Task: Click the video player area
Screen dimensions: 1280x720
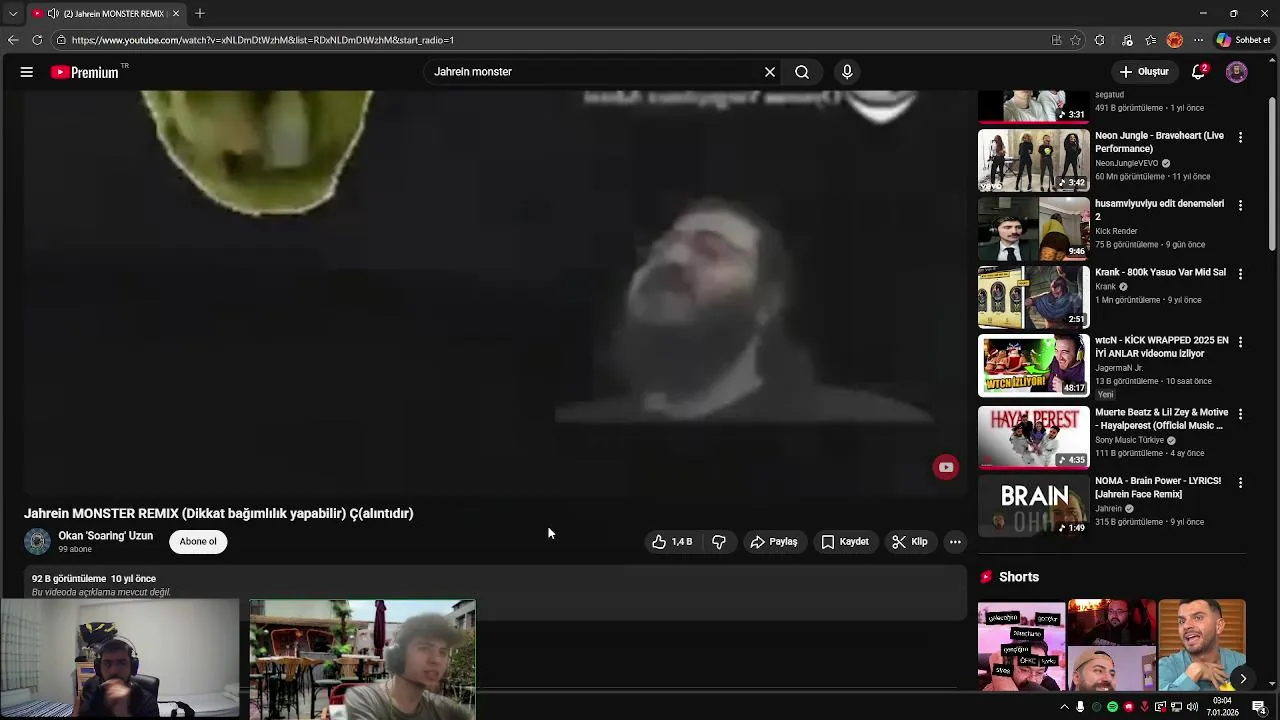Action: pos(496,292)
